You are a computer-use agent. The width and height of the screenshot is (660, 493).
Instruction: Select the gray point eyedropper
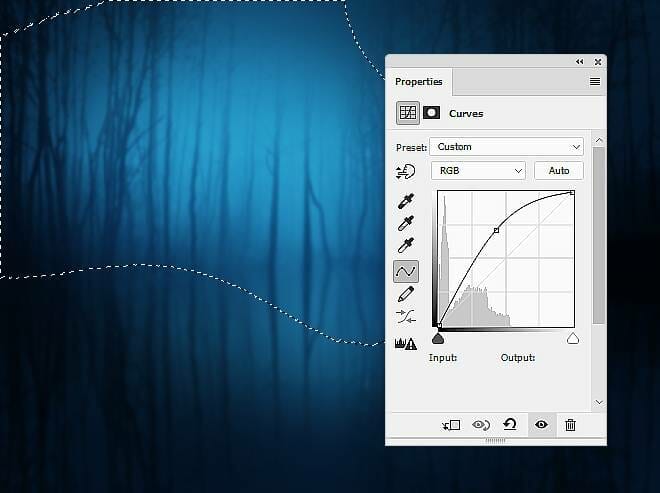tap(406, 224)
